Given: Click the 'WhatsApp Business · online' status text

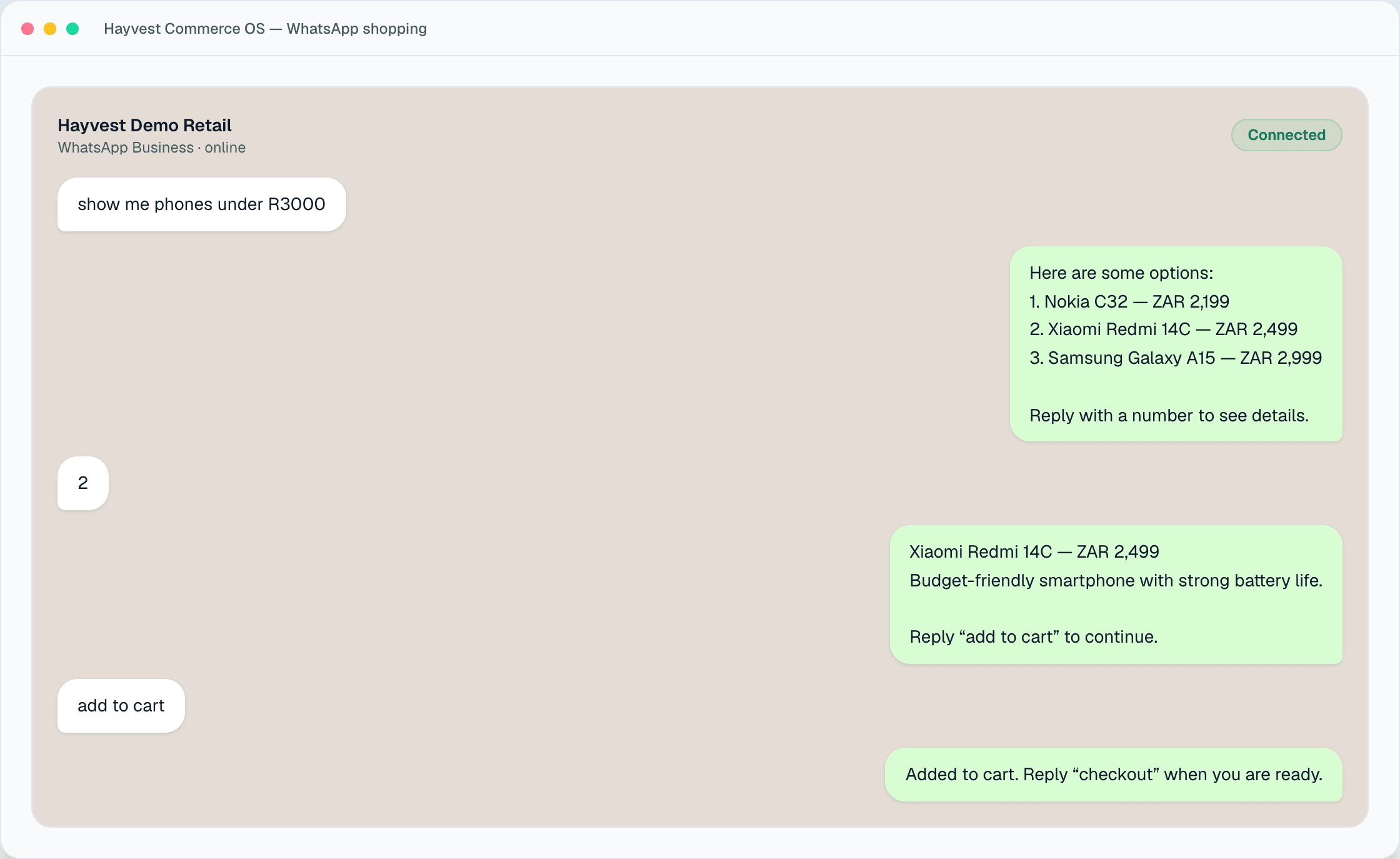Looking at the screenshot, I should pyautogui.click(x=152, y=148).
